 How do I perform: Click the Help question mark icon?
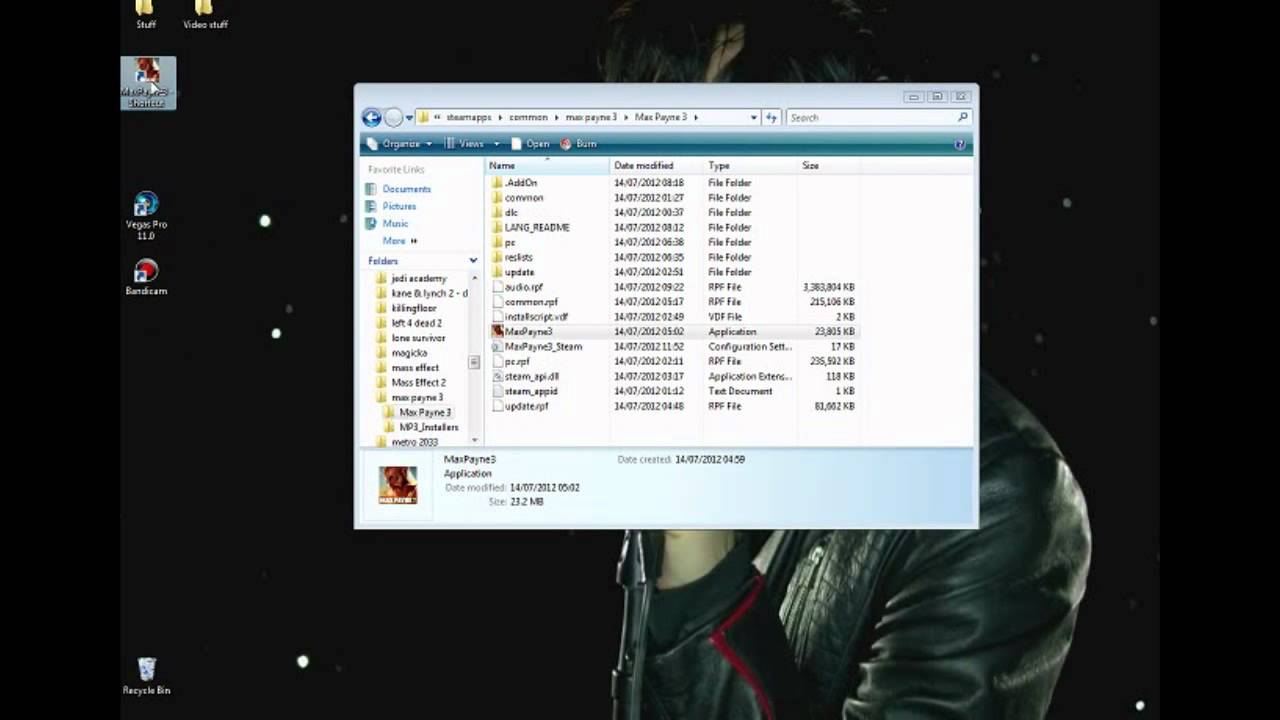(960, 144)
